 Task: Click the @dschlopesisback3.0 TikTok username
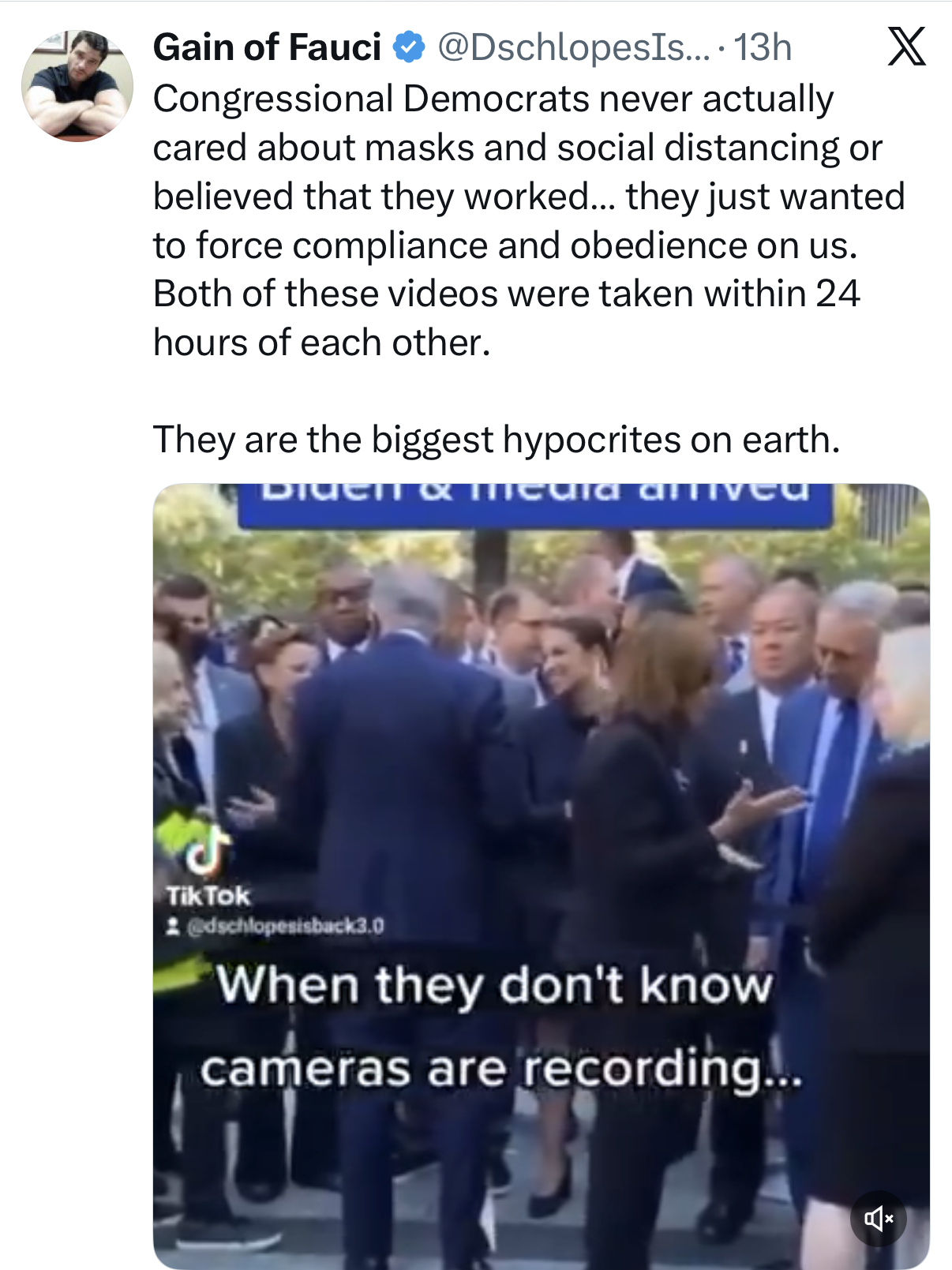(x=285, y=926)
